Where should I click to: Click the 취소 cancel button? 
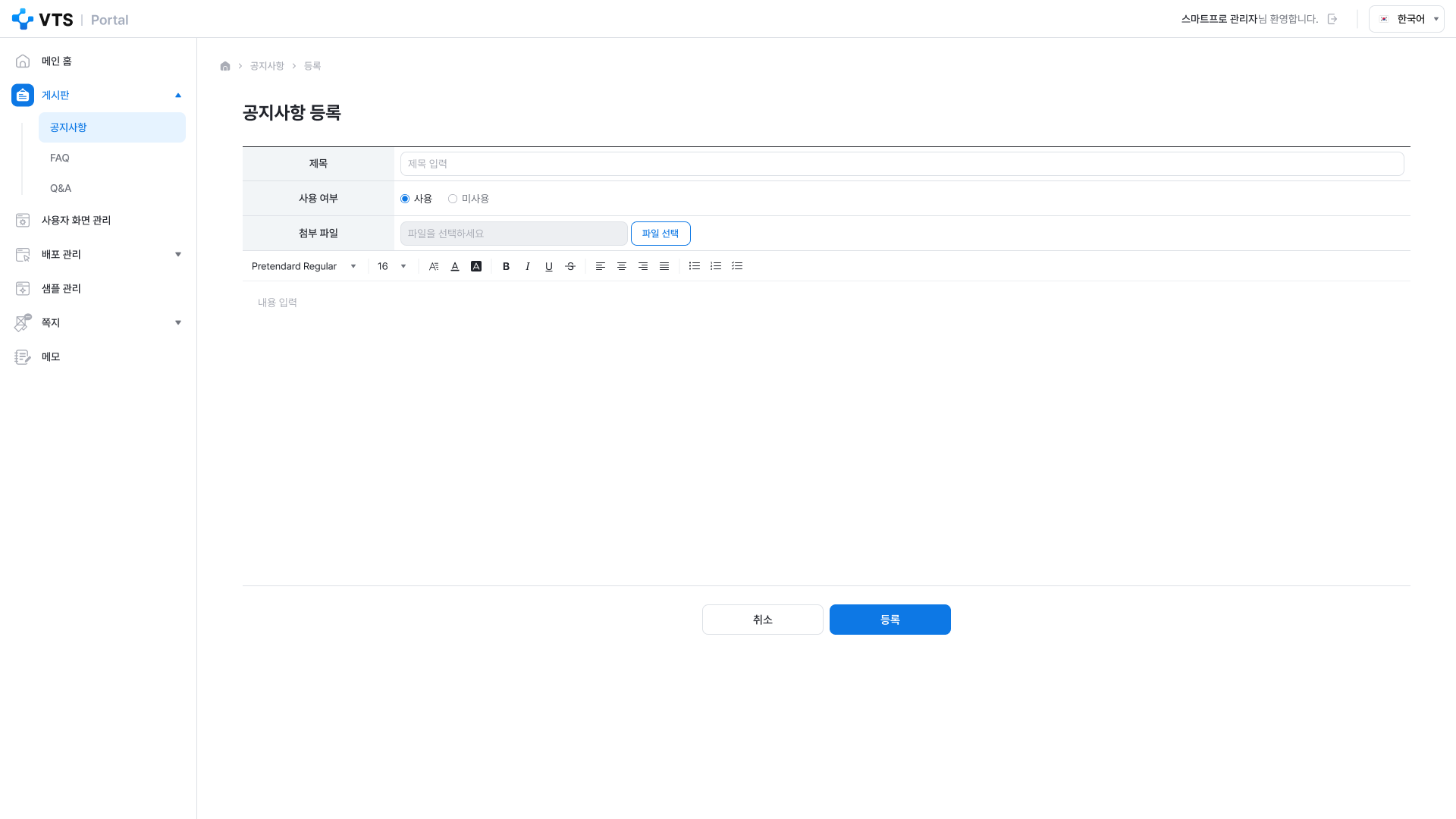(763, 620)
